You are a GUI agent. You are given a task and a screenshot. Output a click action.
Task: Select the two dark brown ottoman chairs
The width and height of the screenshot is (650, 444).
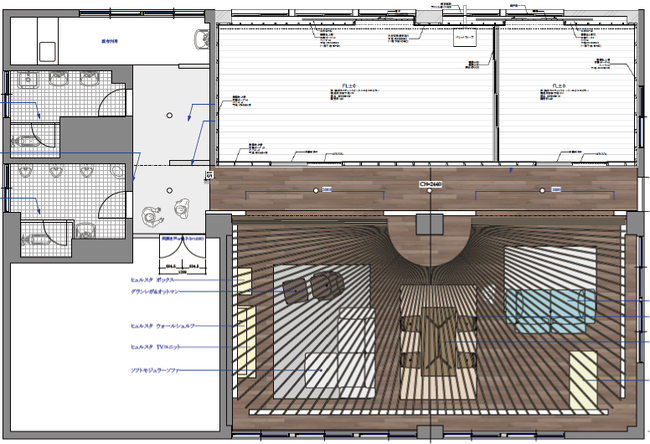(x=310, y=289)
